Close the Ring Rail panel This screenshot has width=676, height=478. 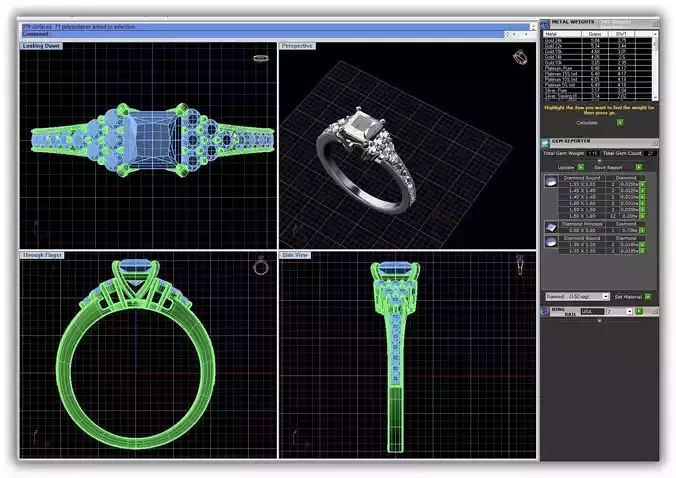[655, 311]
